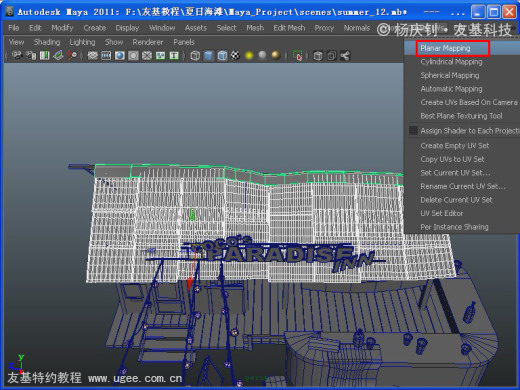This screenshot has height=390, width=520.
Task: Open the Normals menu
Action: 357,28
